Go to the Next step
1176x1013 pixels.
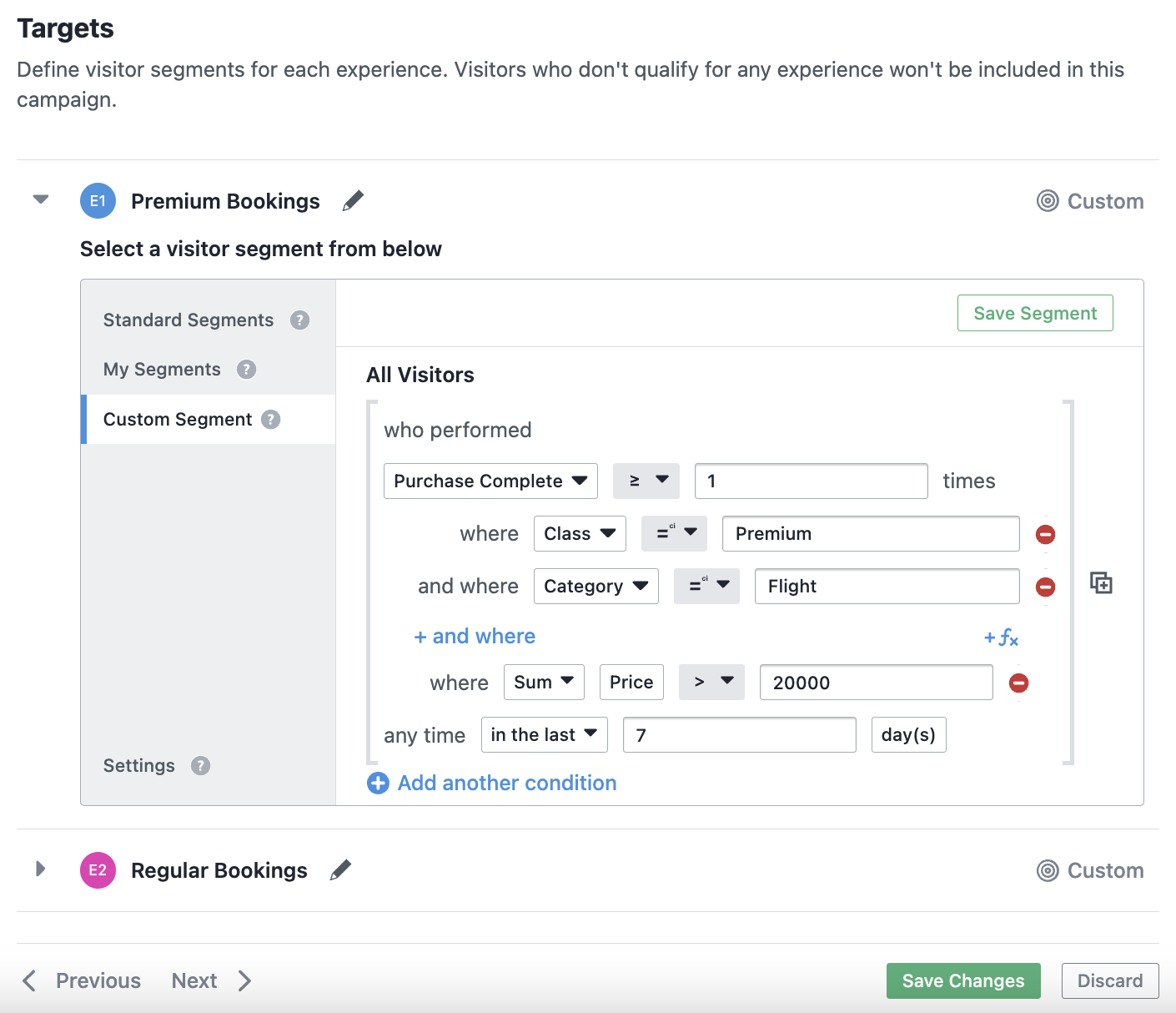pyautogui.click(x=194, y=980)
